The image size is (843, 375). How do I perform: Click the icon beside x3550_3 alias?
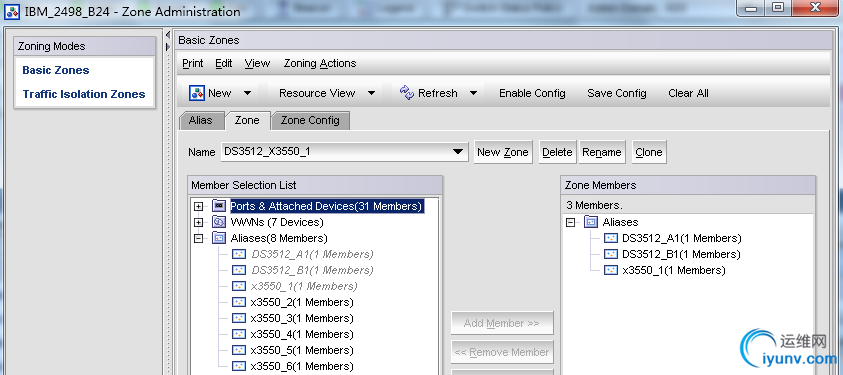[239, 318]
